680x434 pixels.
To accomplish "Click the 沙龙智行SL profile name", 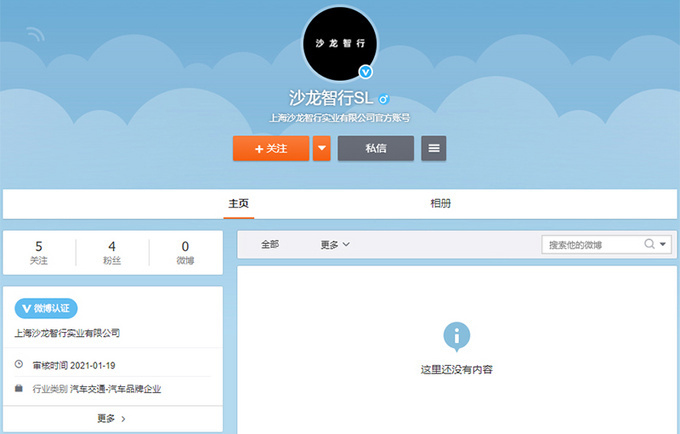I will 331,98.
